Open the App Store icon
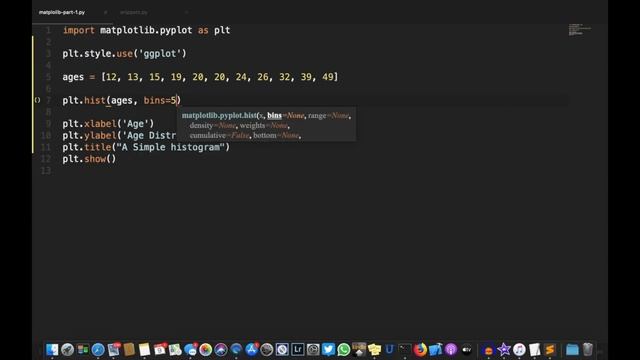Screen dimensions: 640x360 252,349
